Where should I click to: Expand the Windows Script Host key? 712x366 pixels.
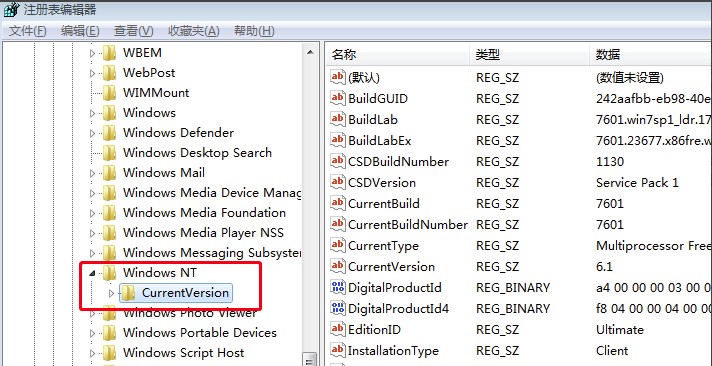point(93,353)
